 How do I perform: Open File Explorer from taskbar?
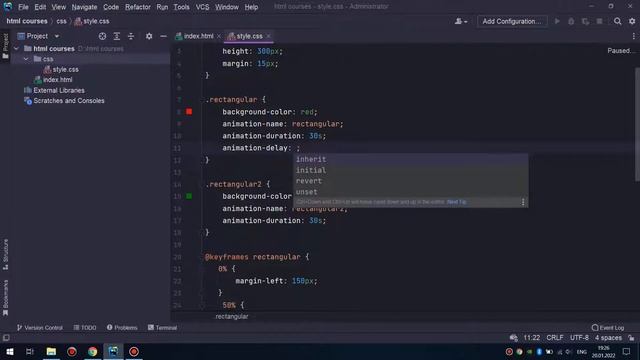click(51, 351)
